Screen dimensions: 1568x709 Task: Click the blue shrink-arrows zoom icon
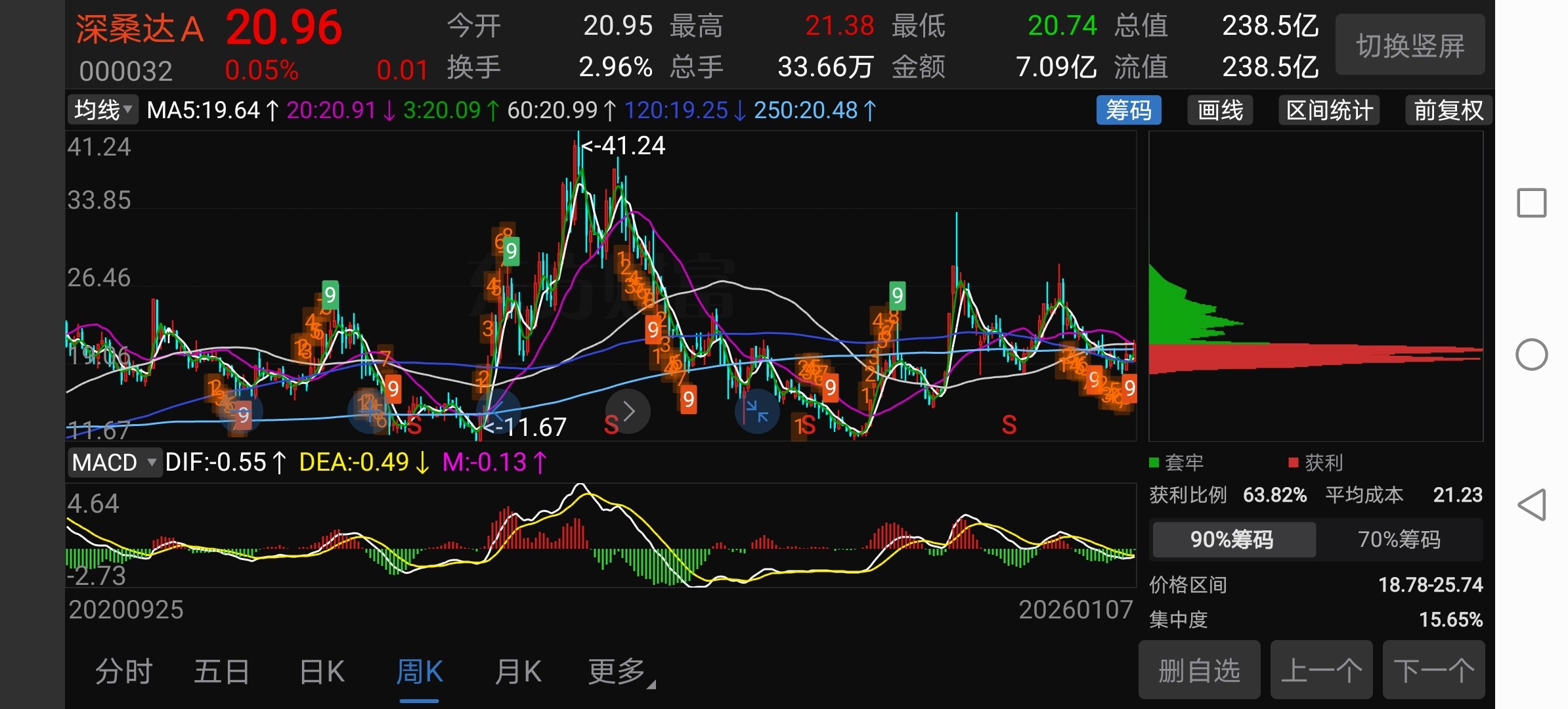pyautogui.click(x=756, y=412)
